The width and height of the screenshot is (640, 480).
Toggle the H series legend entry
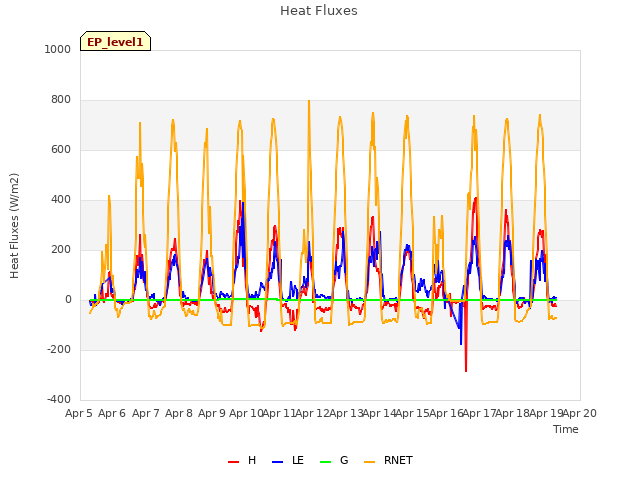point(242,460)
